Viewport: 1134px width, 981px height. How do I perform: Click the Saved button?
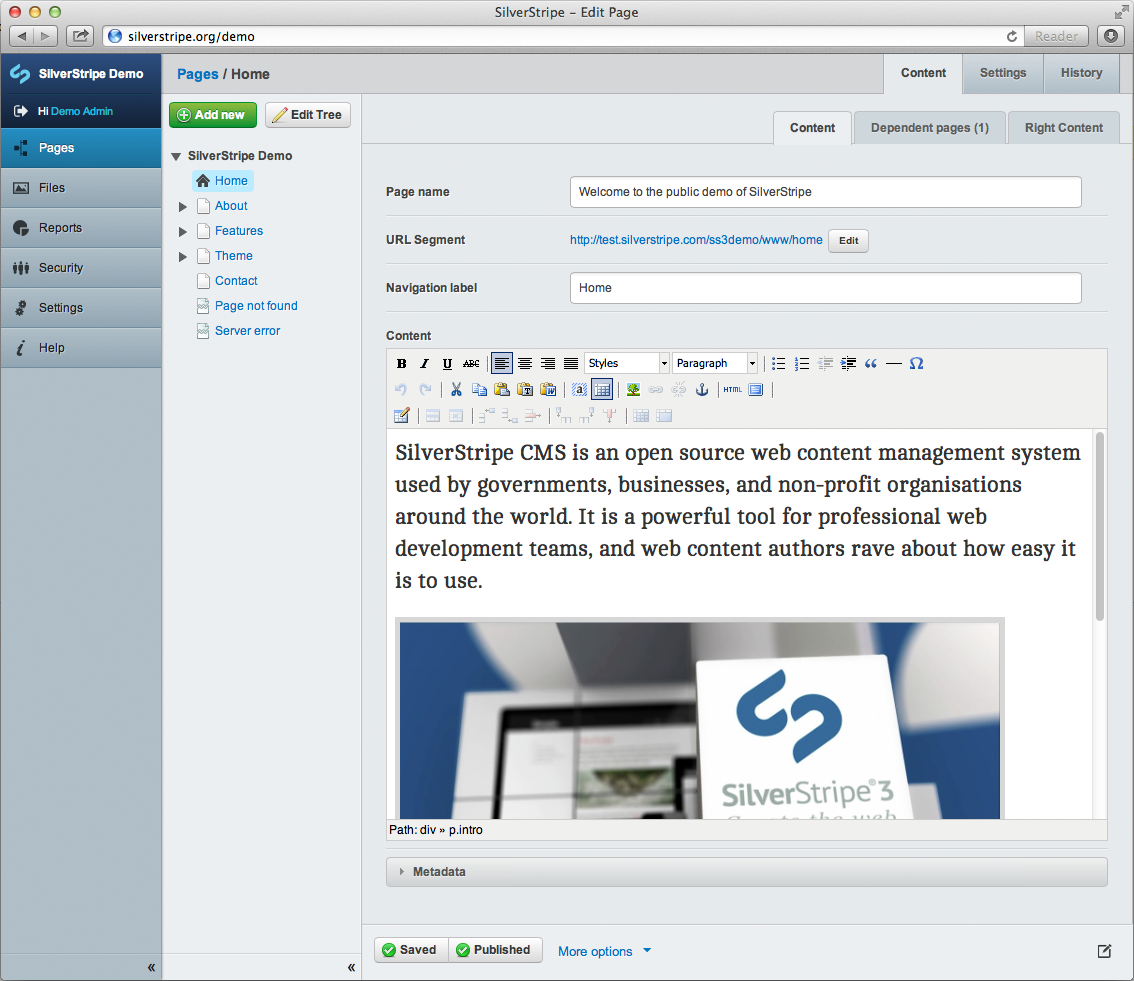click(x=411, y=950)
